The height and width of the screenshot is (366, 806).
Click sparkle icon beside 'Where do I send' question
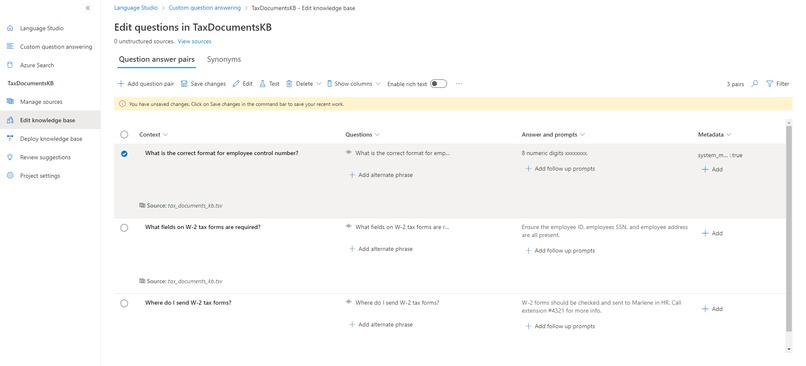click(x=349, y=302)
